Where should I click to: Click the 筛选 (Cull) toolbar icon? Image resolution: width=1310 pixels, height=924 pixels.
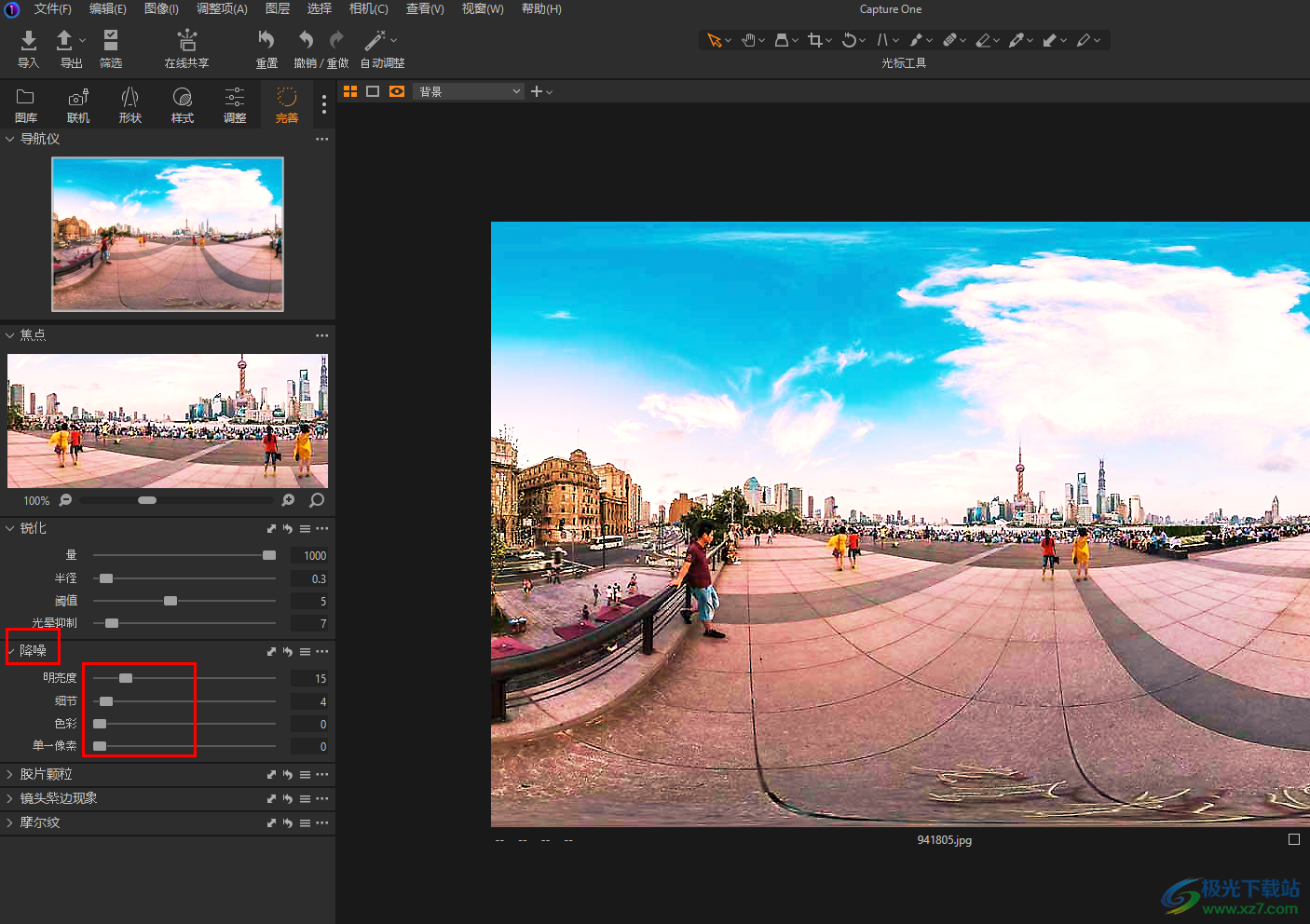coord(111,41)
